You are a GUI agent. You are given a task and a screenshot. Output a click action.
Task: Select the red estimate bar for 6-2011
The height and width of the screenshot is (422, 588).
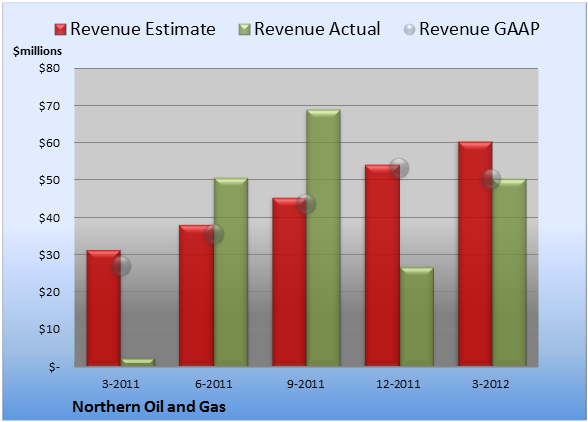tap(196, 296)
